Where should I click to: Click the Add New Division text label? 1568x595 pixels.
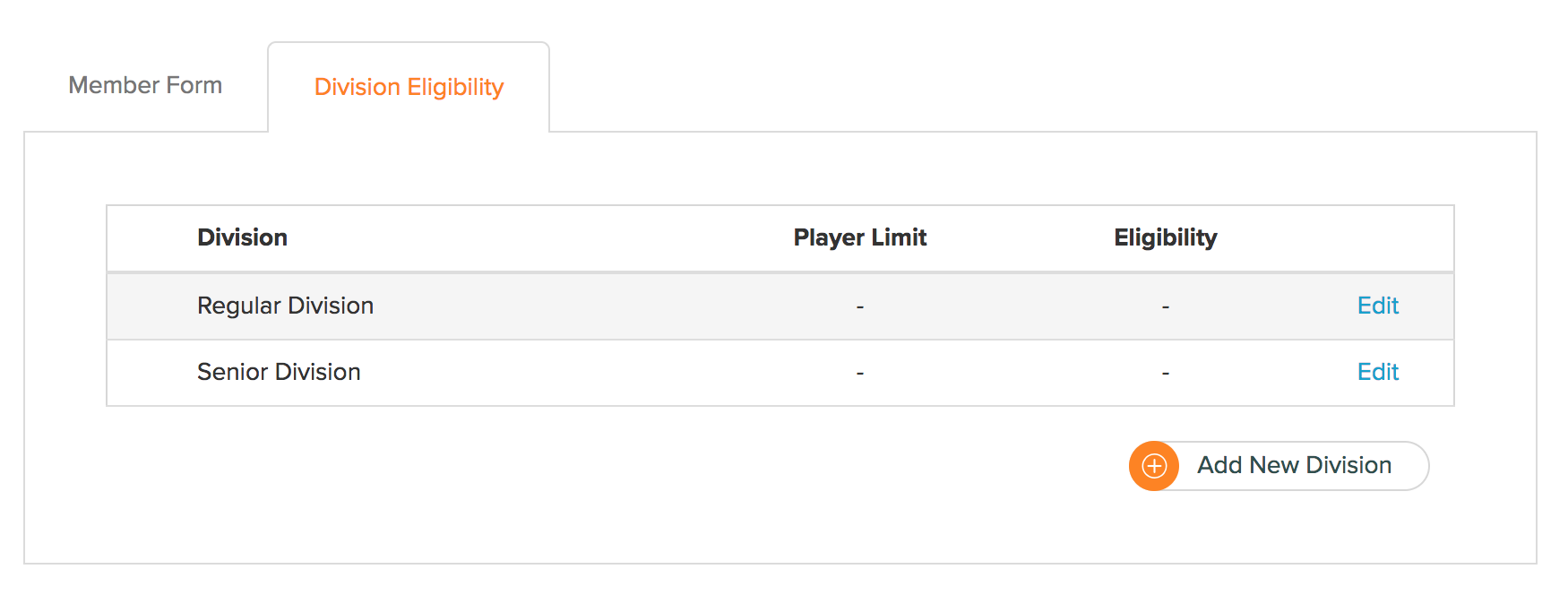(x=1294, y=465)
